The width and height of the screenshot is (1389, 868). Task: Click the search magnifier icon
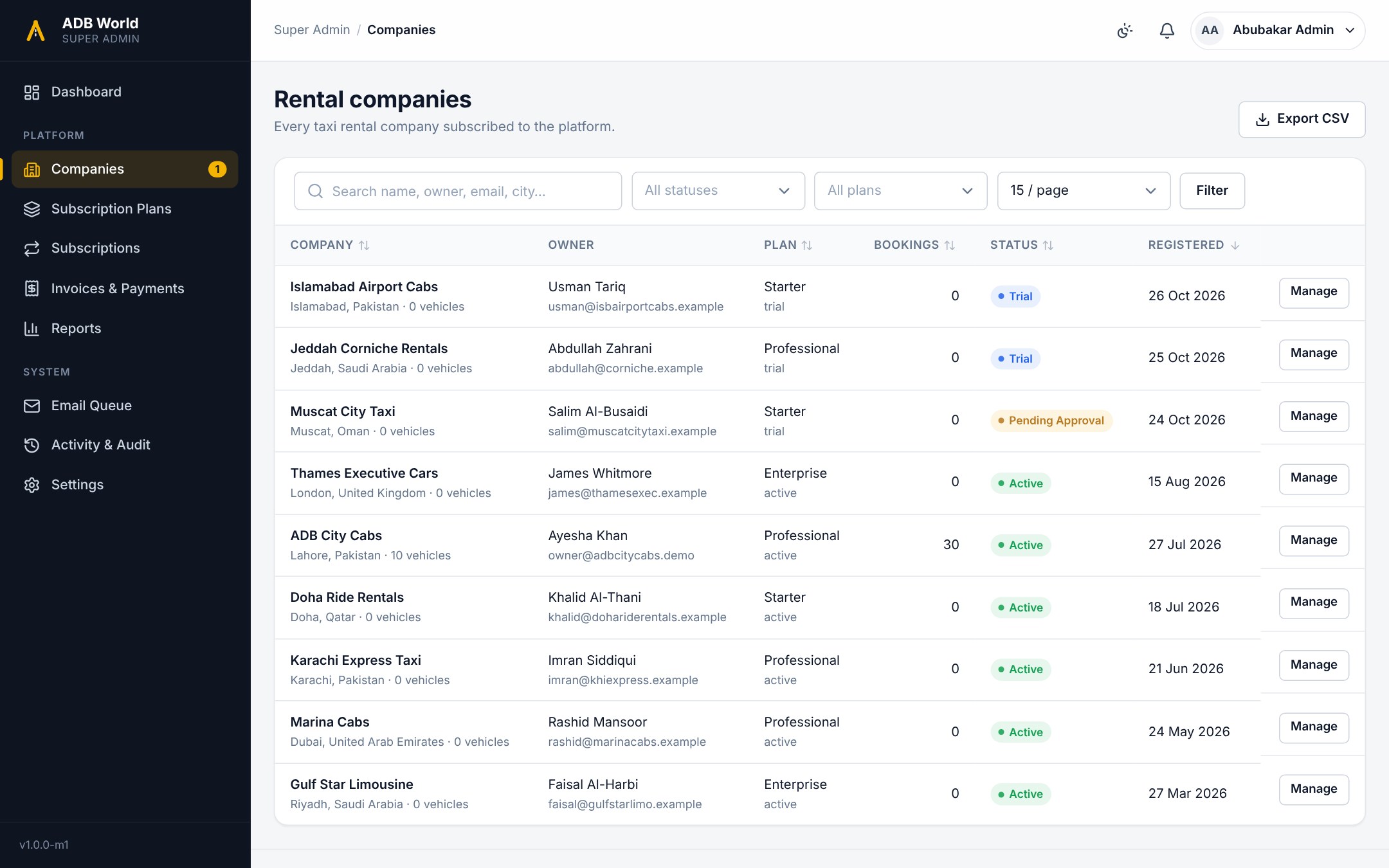pyautogui.click(x=315, y=191)
